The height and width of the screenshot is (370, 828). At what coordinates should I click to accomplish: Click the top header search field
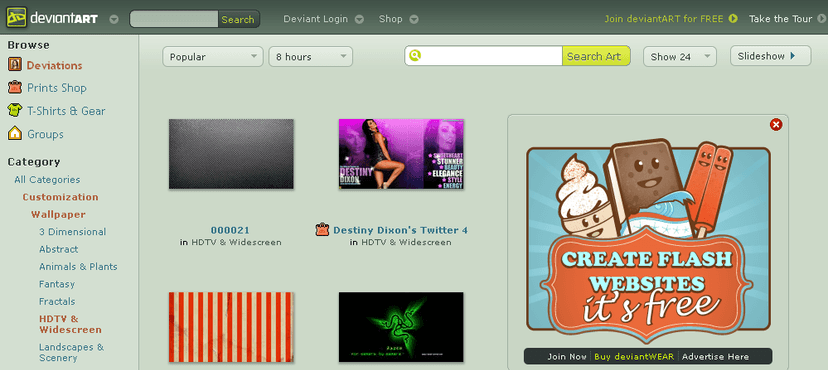click(x=174, y=19)
